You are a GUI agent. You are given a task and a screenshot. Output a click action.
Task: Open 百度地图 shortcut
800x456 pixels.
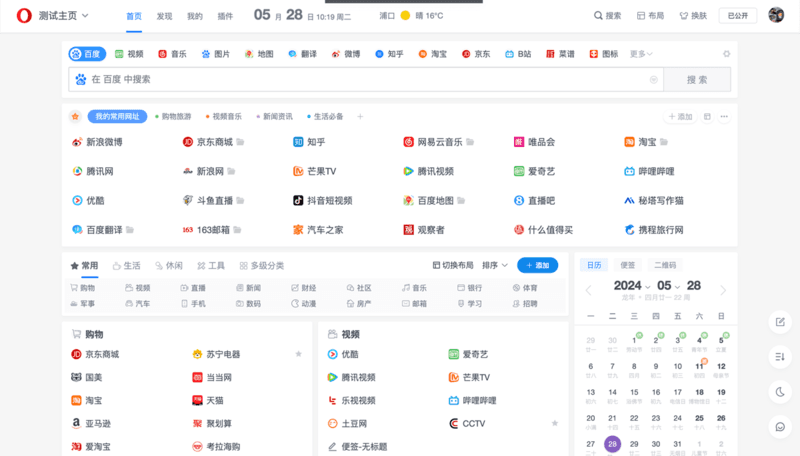pyautogui.click(x=429, y=200)
